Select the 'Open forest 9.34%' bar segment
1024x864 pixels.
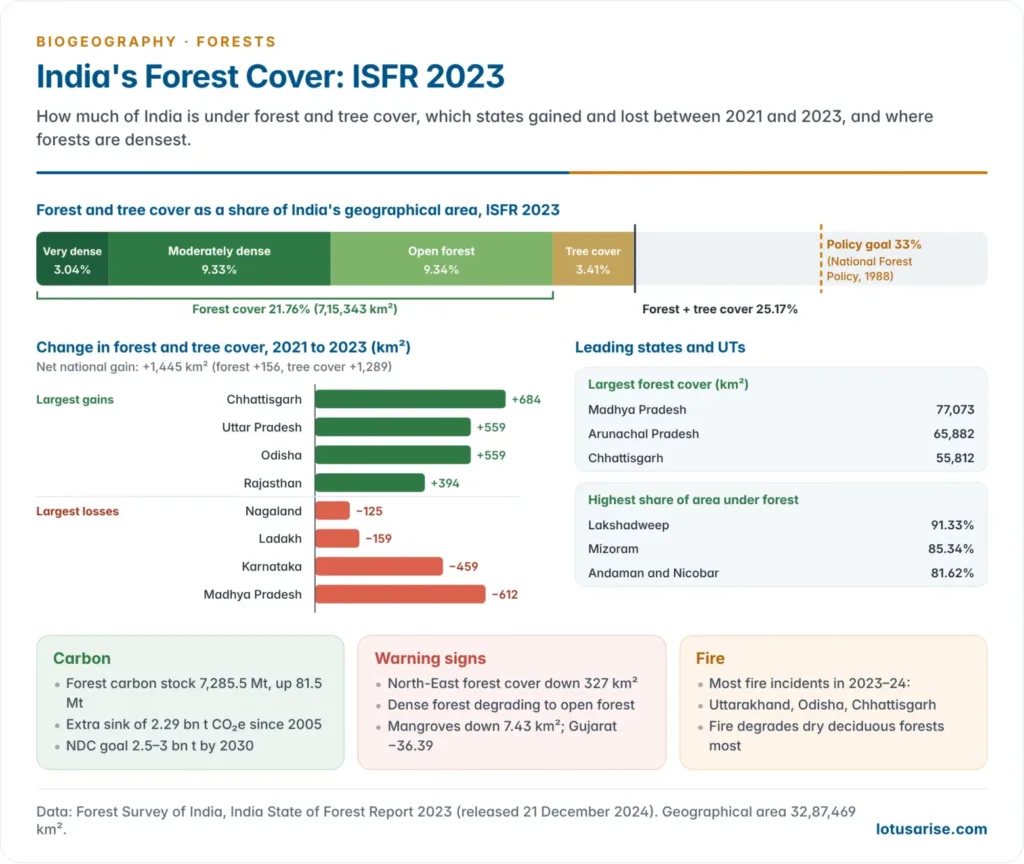[x=441, y=259]
